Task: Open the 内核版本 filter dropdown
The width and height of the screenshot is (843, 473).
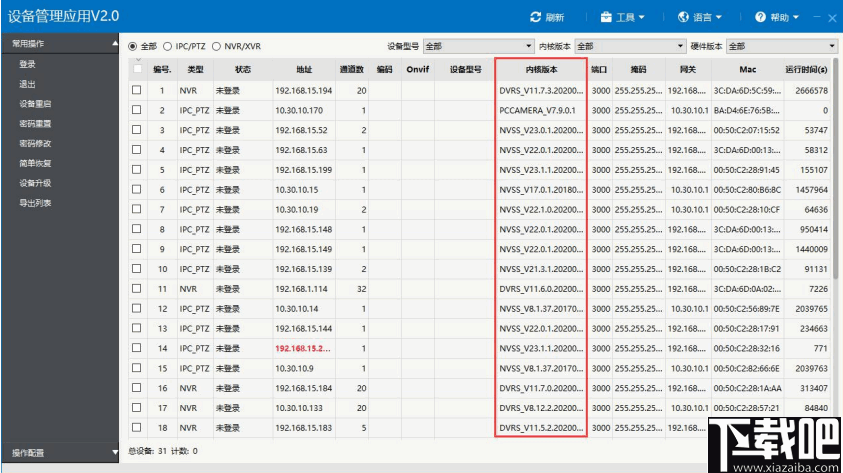Action: pyautogui.click(x=630, y=46)
